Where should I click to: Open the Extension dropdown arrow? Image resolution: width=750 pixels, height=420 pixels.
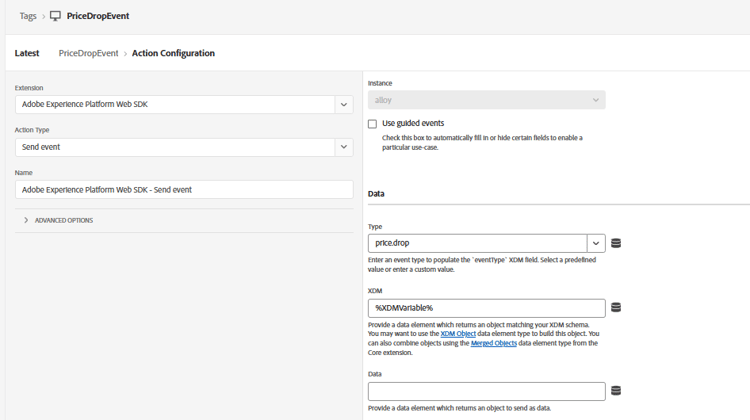click(x=344, y=105)
